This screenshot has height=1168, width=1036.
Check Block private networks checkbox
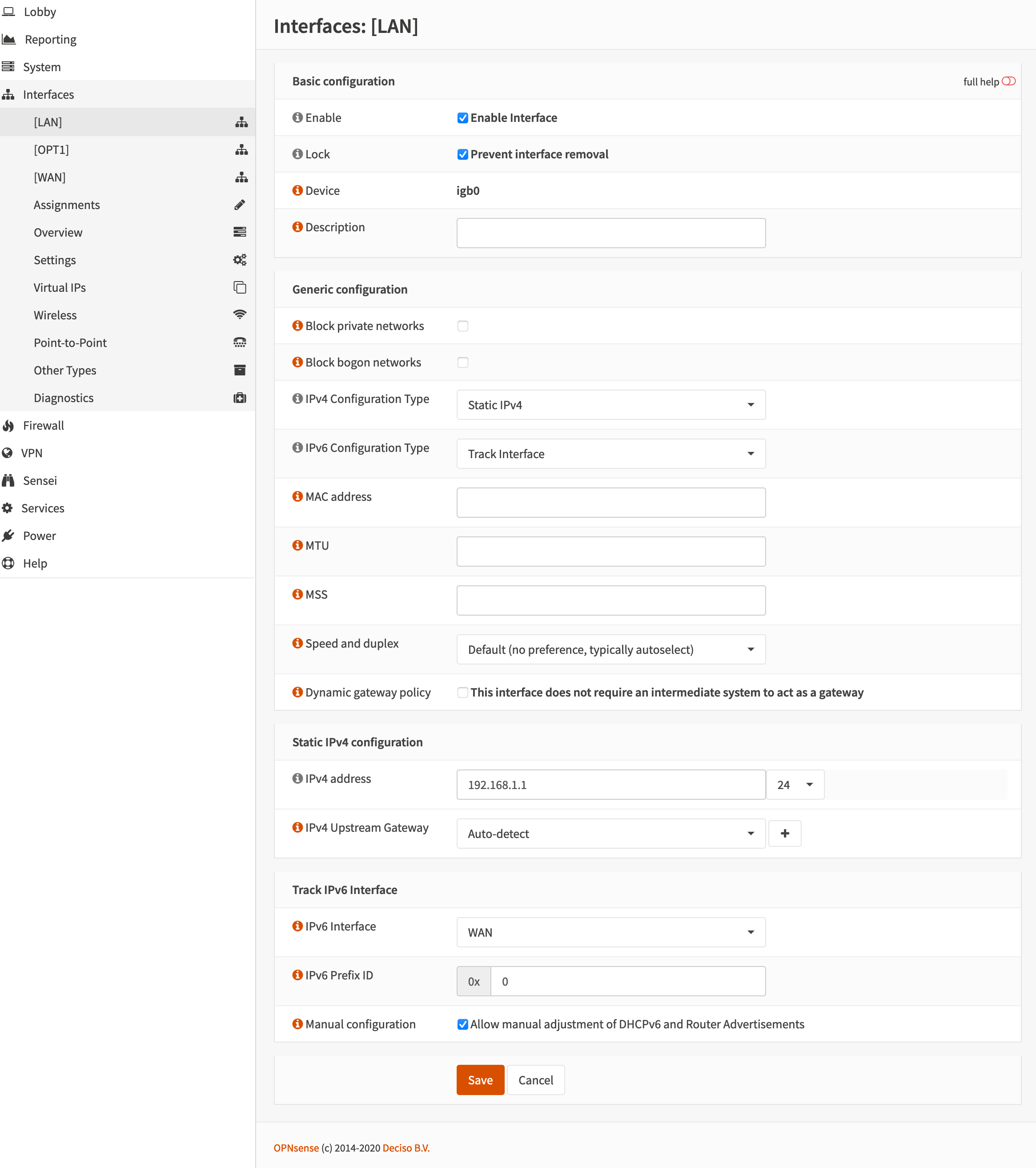tap(462, 326)
